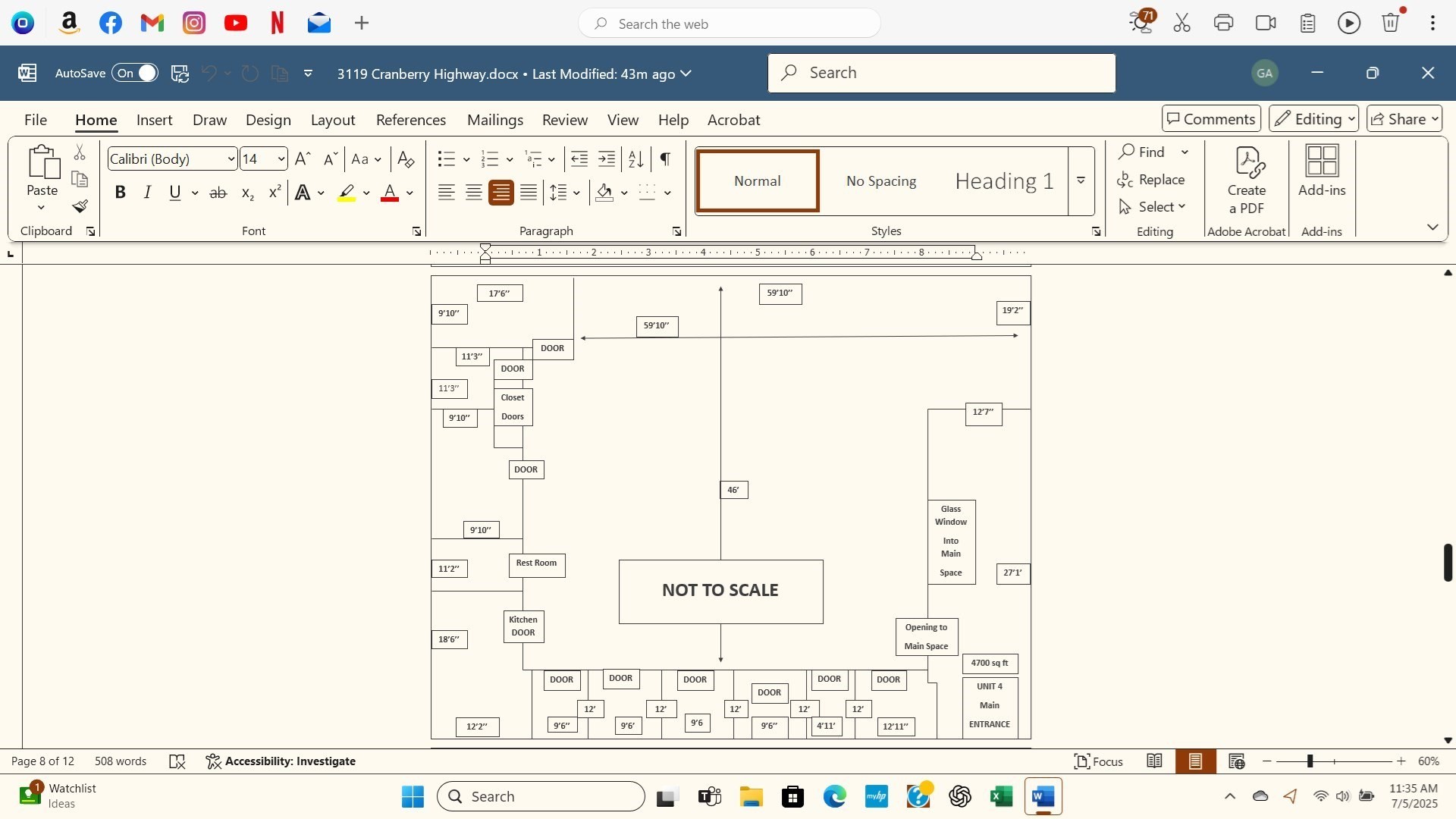Toggle Bold formatting

(120, 193)
